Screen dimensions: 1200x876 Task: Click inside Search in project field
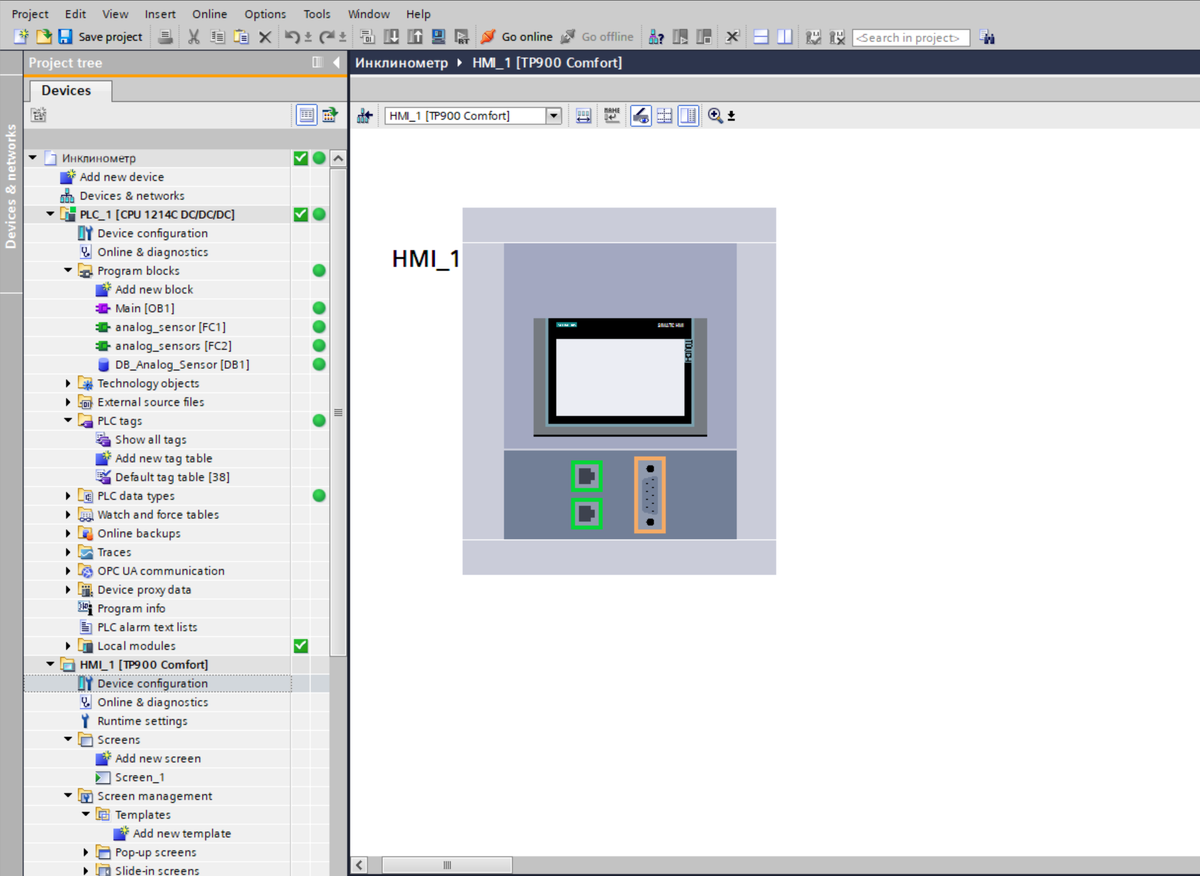point(912,38)
